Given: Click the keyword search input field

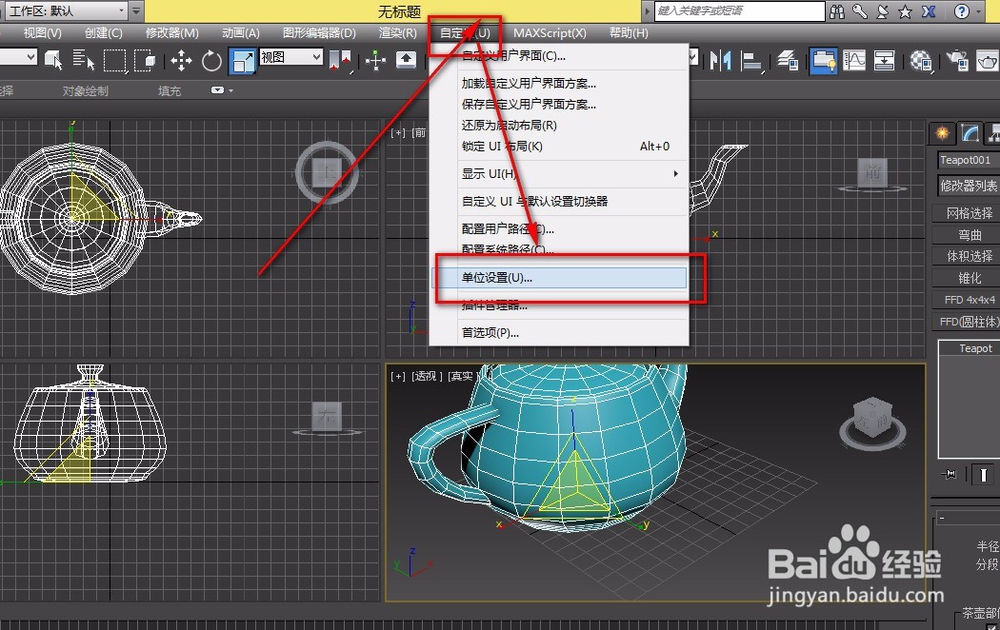Looking at the screenshot, I should coord(740,11).
